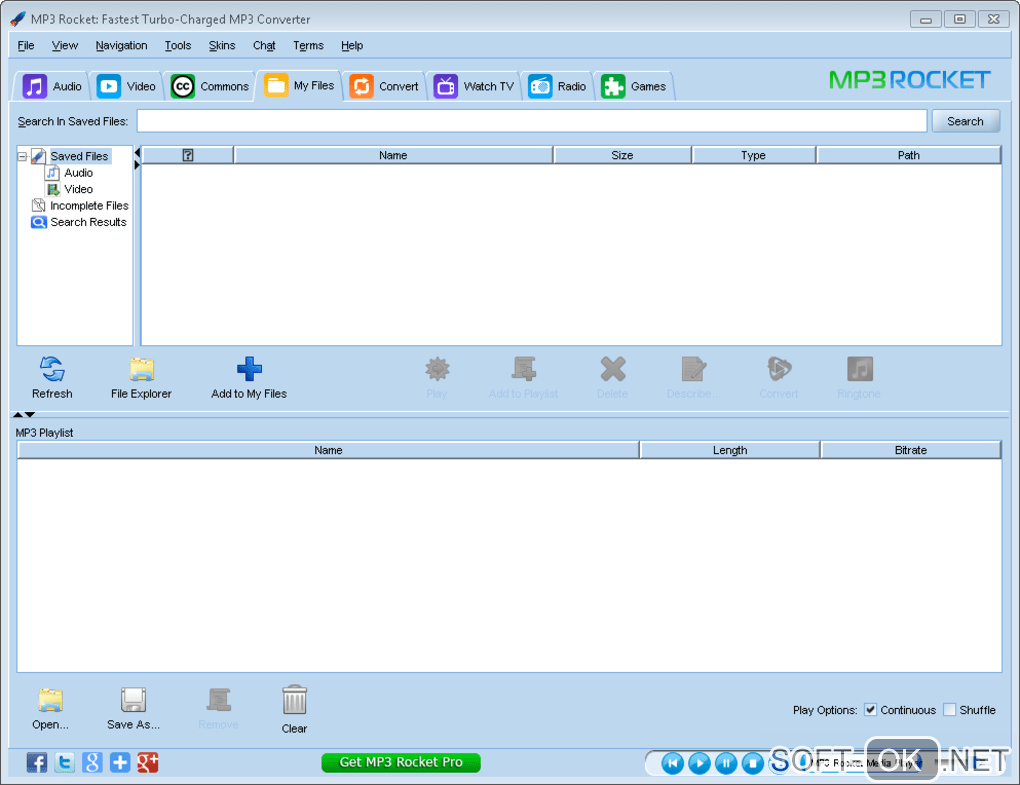1020x785 pixels.
Task: Pause playback in the media player
Action: click(x=726, y=763)
